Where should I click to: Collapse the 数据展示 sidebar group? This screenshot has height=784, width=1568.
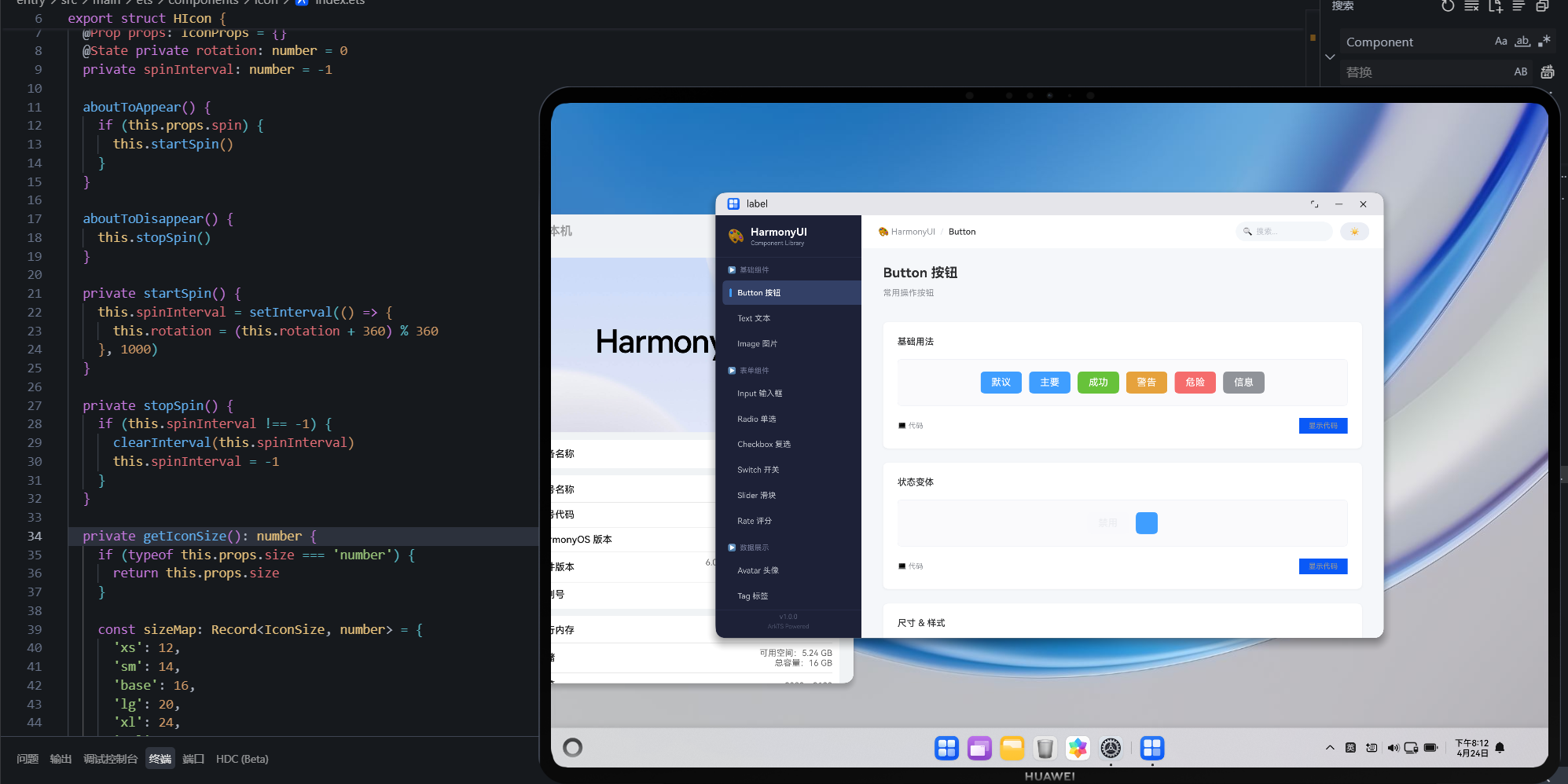tap(748, 548)
